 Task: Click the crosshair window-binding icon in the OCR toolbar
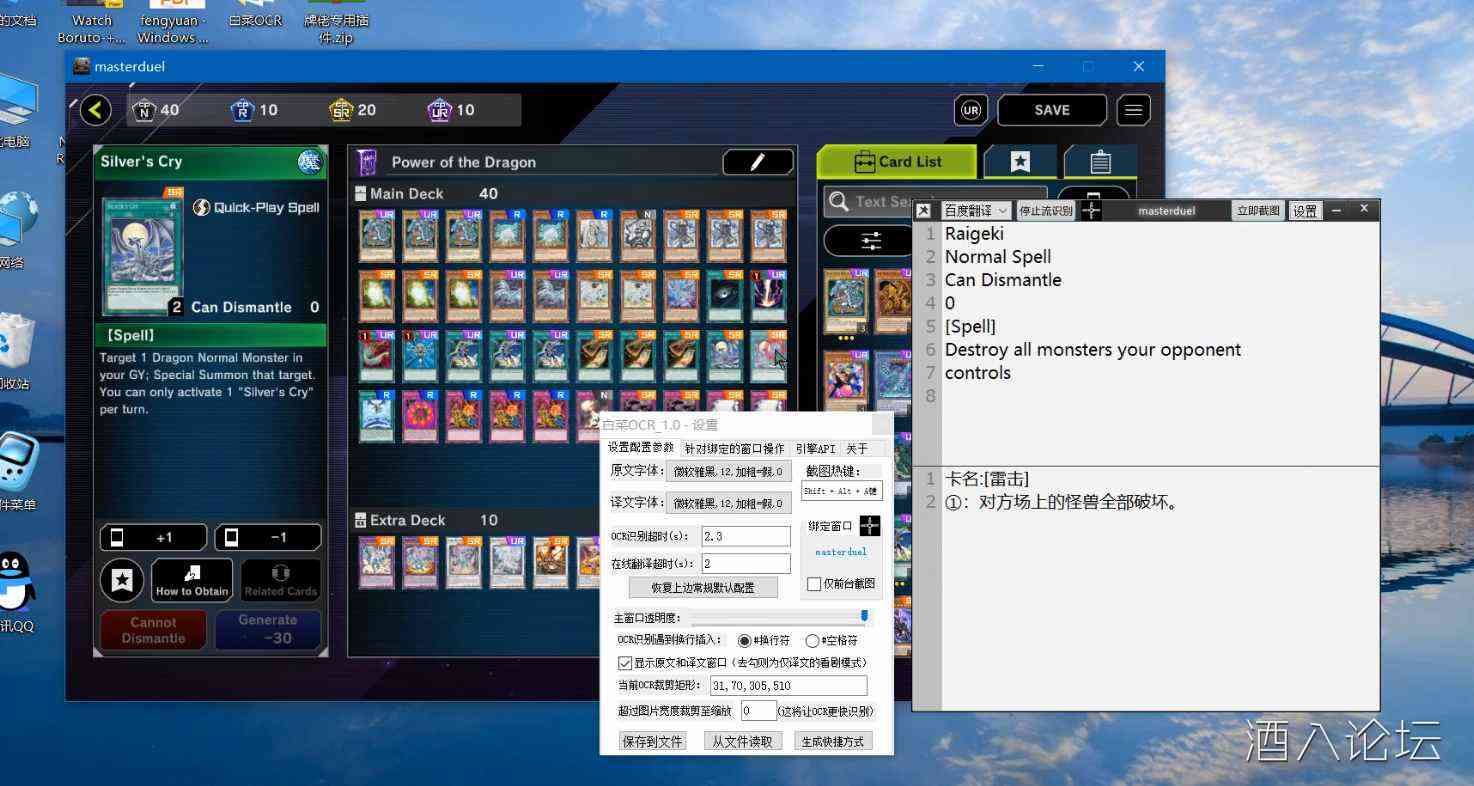tap(1093, 210)
